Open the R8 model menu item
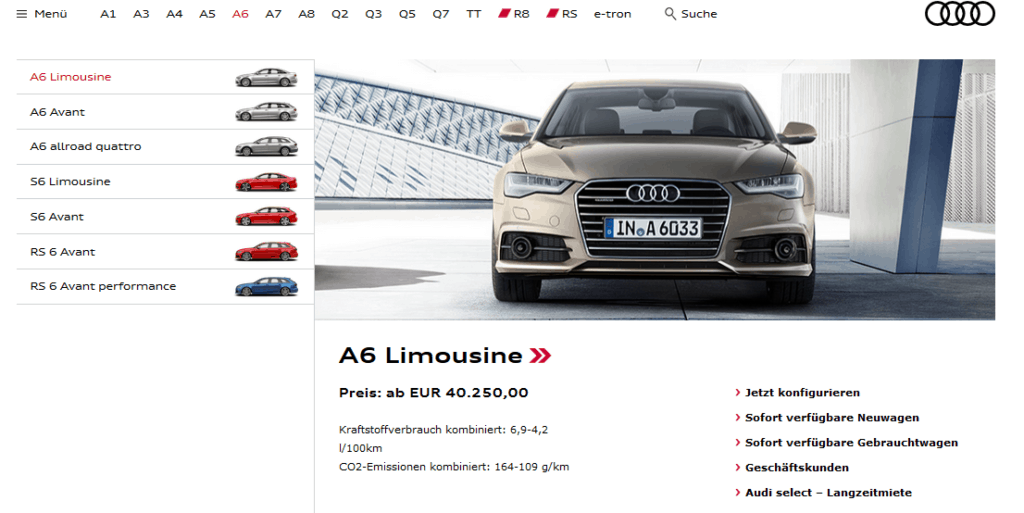1024x513 pixels. pos(514,14)
